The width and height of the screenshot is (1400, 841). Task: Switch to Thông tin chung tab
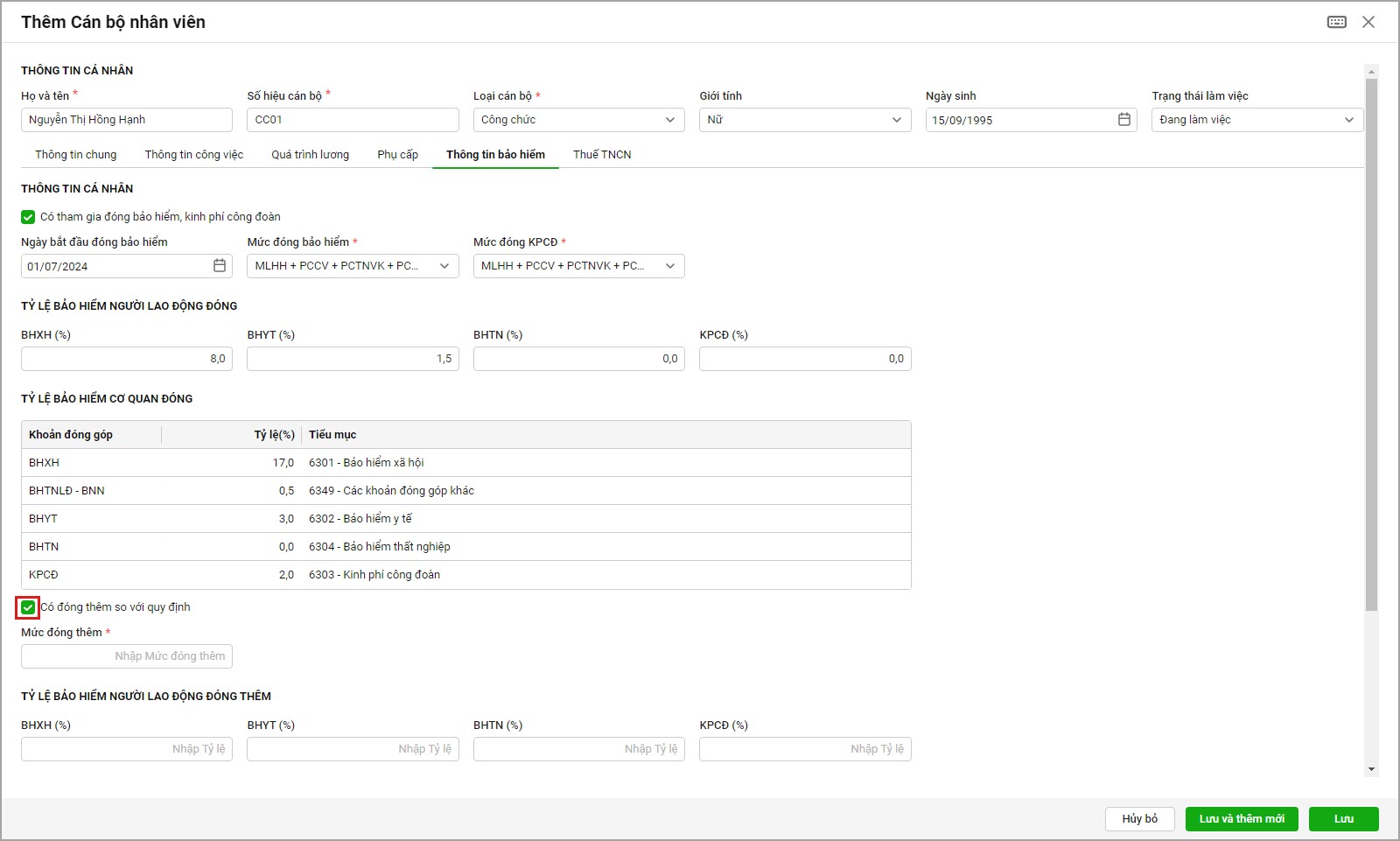click(x=76, y=155)
